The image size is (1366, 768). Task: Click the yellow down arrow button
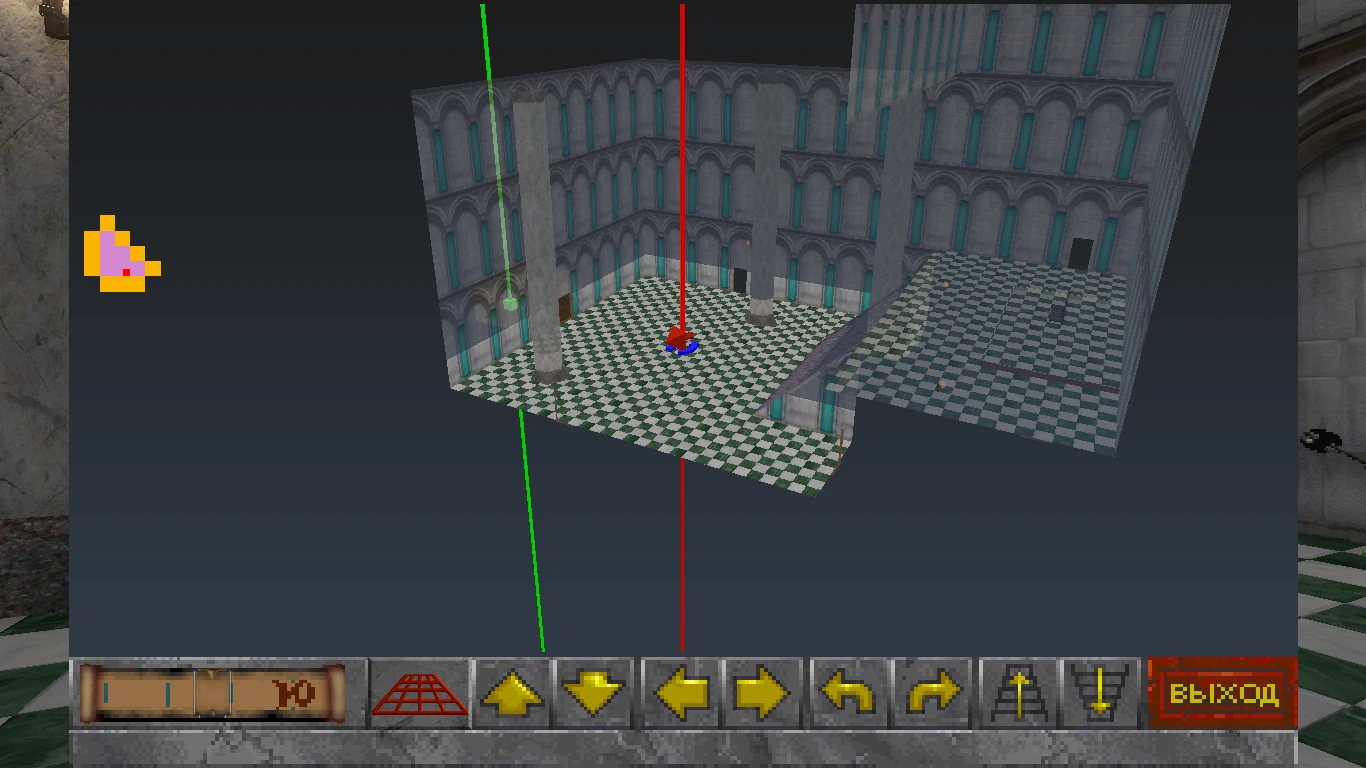(594, 692)
